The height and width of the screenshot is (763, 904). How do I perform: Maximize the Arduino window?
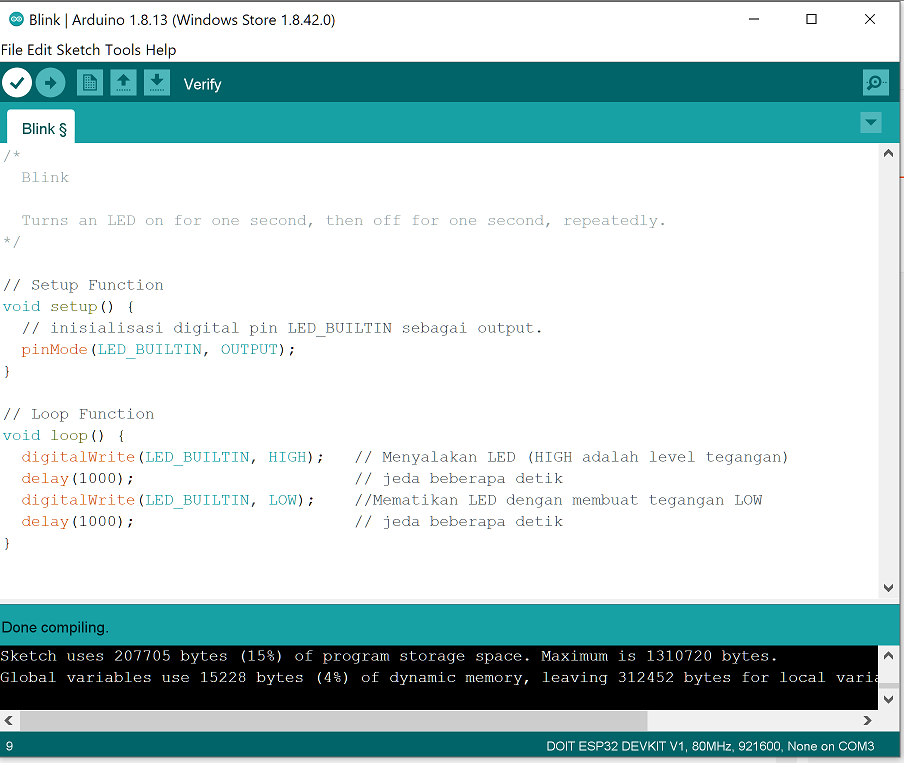point(811,19)
